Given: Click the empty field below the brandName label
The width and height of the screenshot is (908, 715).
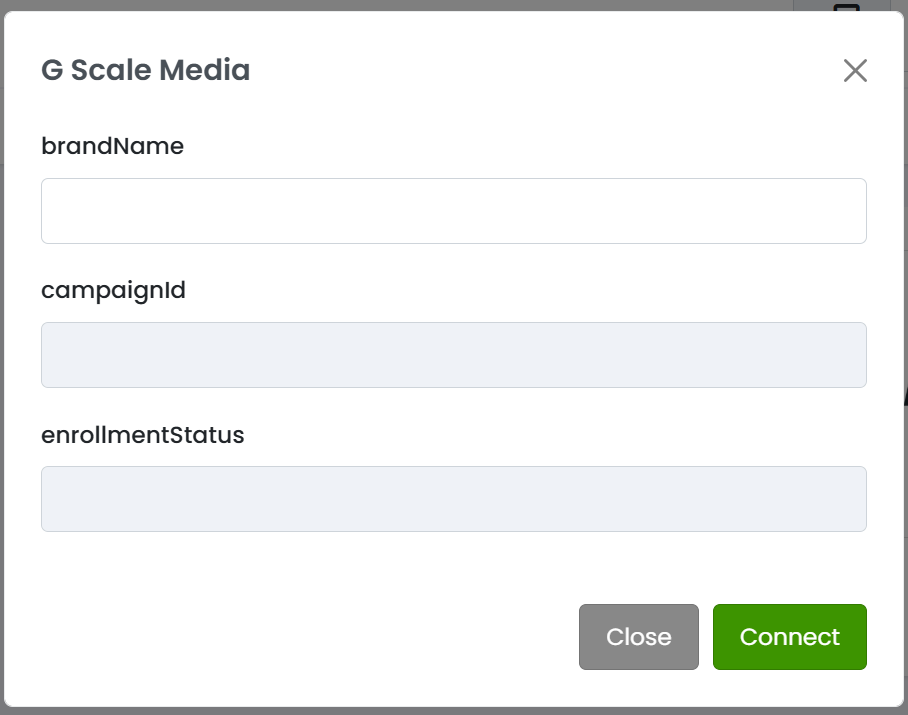Looking at the screenshot, I should tap(453, 211).
